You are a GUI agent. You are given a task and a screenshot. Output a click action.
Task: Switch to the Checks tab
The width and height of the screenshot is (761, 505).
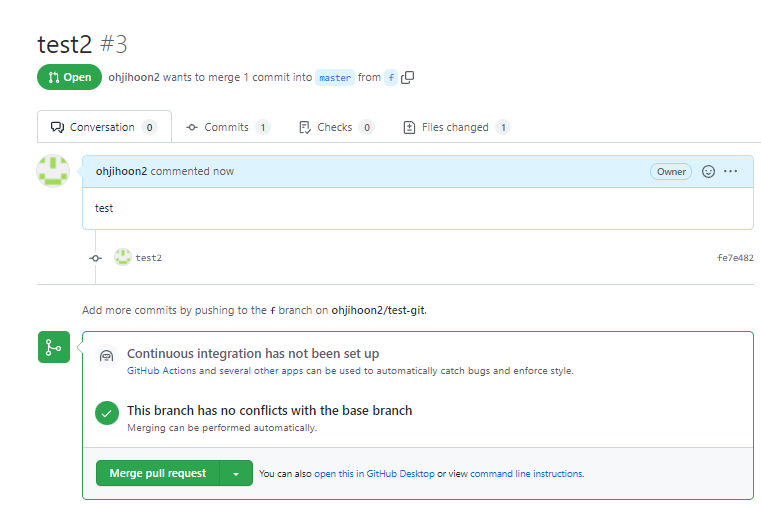[x=336, y=127]
